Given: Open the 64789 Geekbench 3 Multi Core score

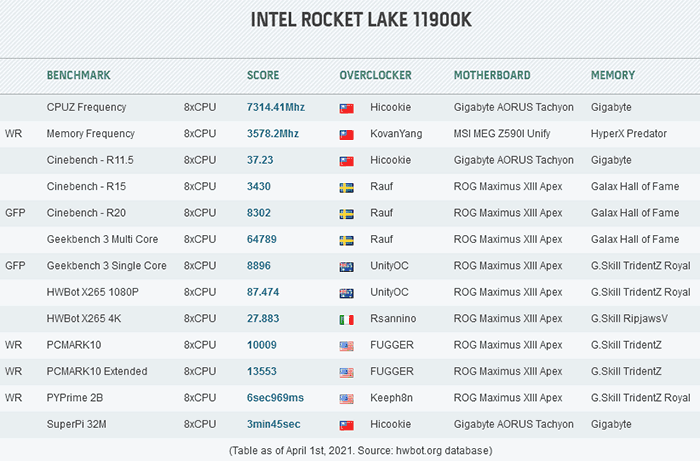Looking at the screenshot, I should point(262,239).
